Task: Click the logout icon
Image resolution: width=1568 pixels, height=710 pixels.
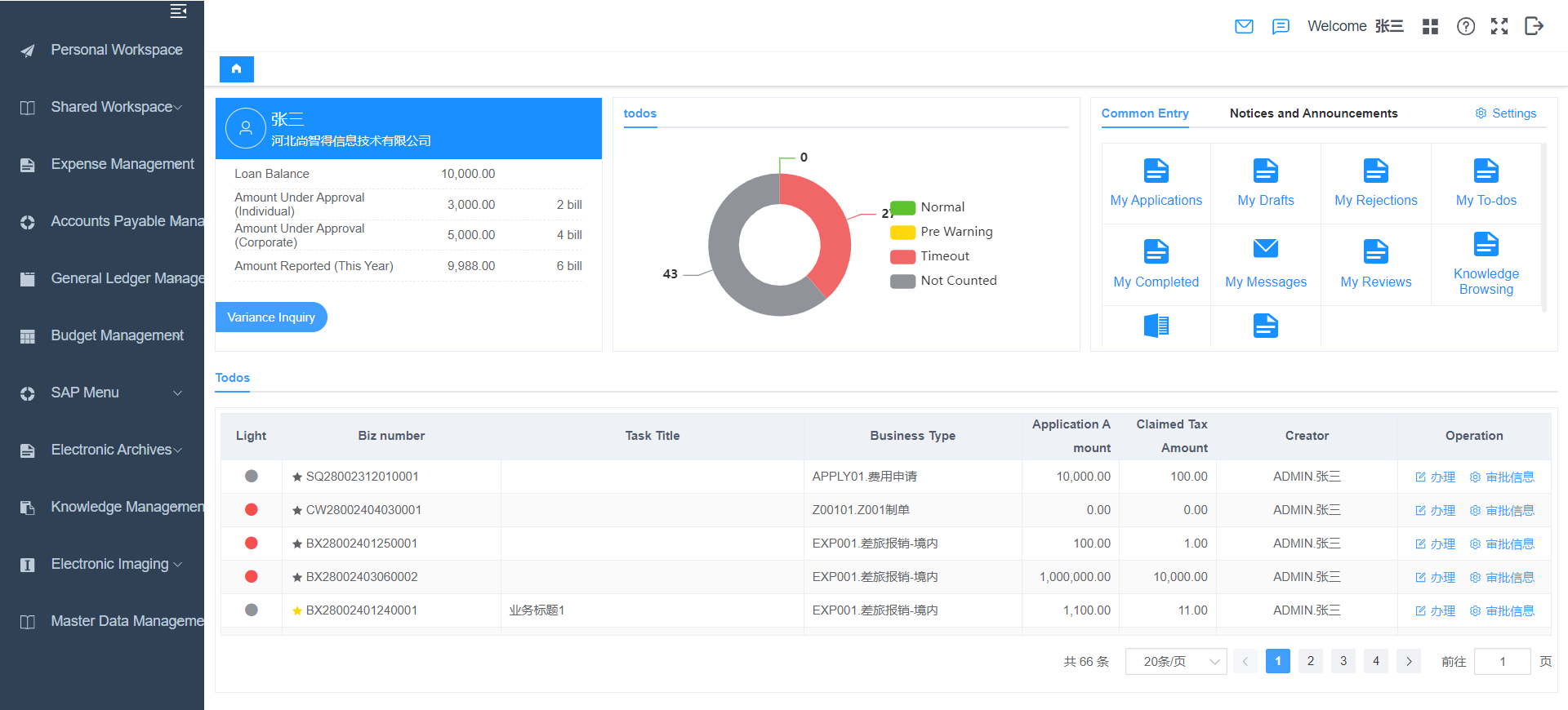Action: (x=1534, y=26)
